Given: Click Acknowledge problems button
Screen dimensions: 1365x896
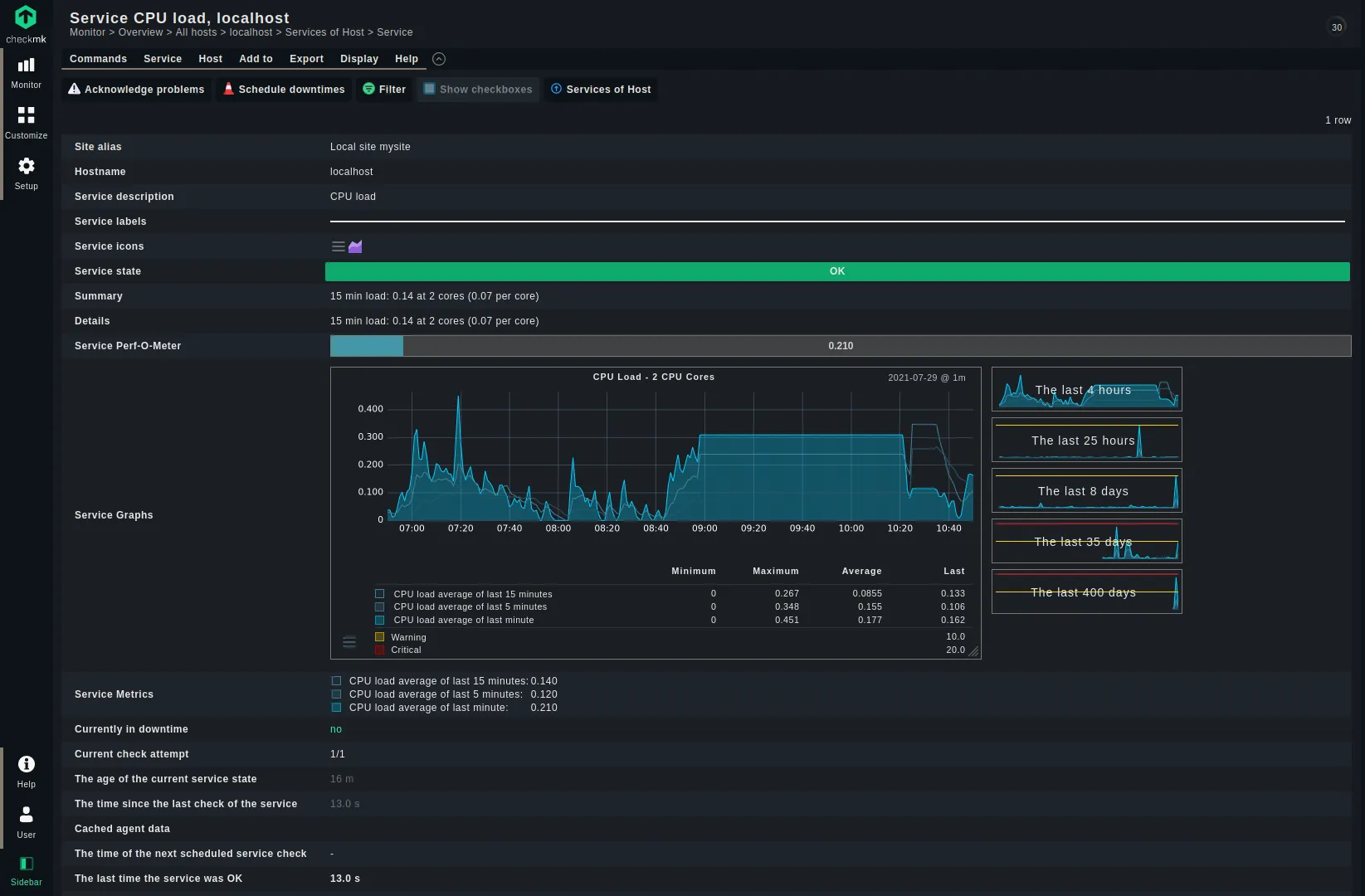Looking at the screenshot, I should pos(136,90).
